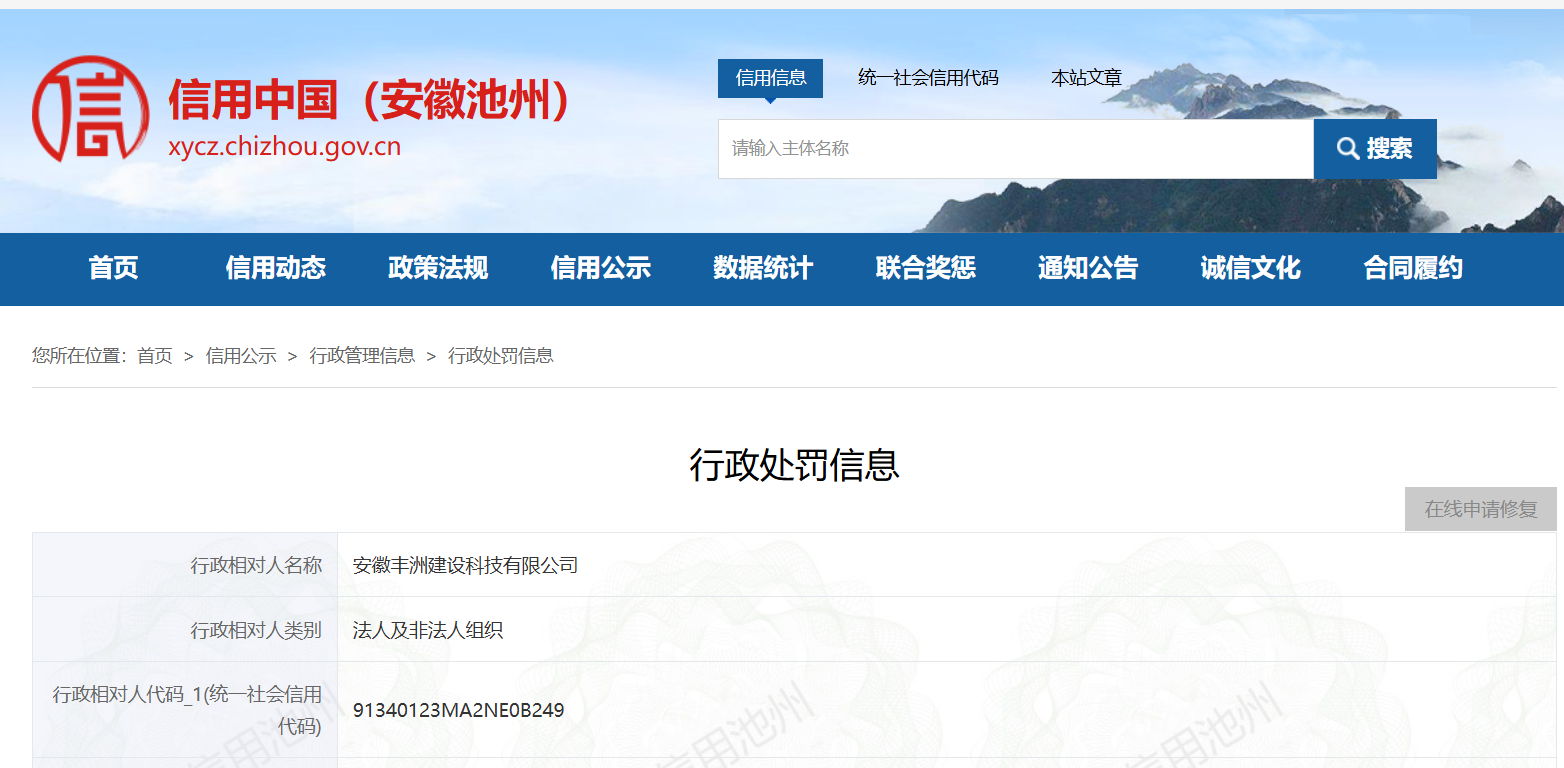Select the 信用信息 search tab
1564x768 pixels.
coord(770,78)
